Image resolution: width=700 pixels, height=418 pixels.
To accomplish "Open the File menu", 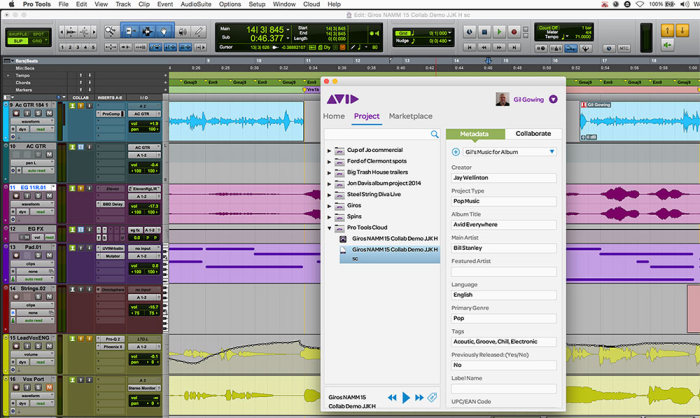I will (x=63, y=4).
